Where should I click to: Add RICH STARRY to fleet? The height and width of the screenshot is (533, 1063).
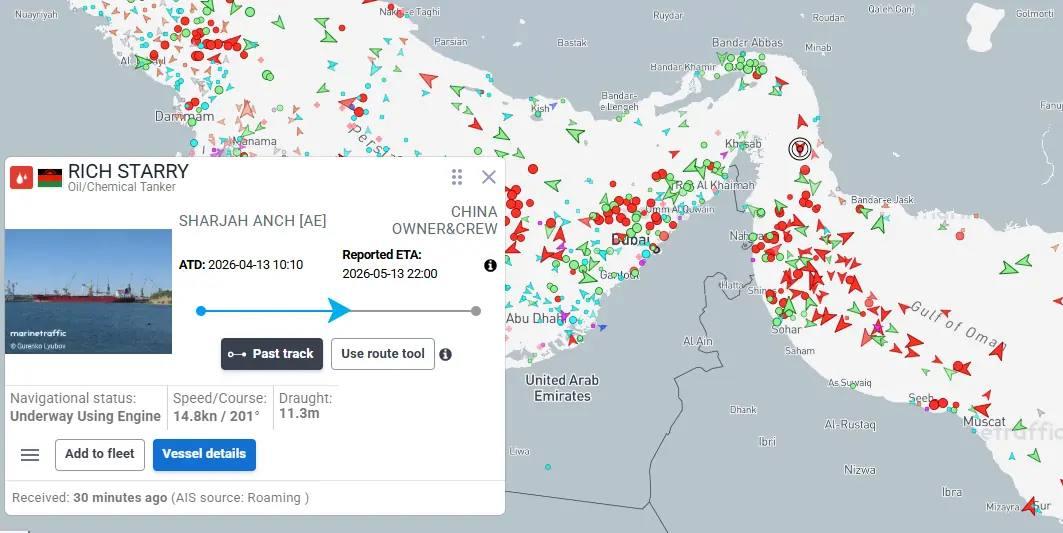[100, 454]
